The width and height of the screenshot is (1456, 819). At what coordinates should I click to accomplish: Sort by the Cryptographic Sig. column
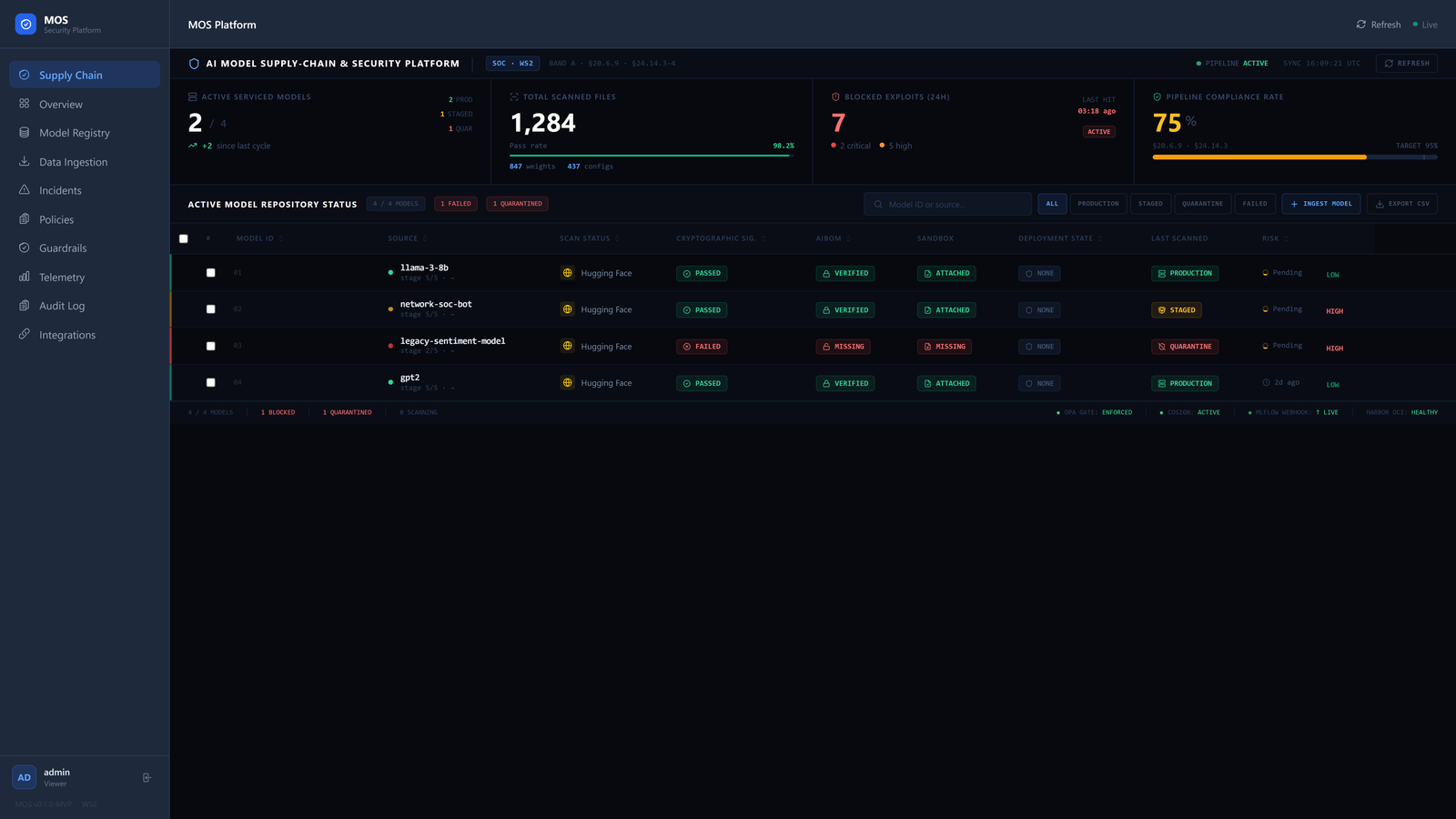[721, 238]
